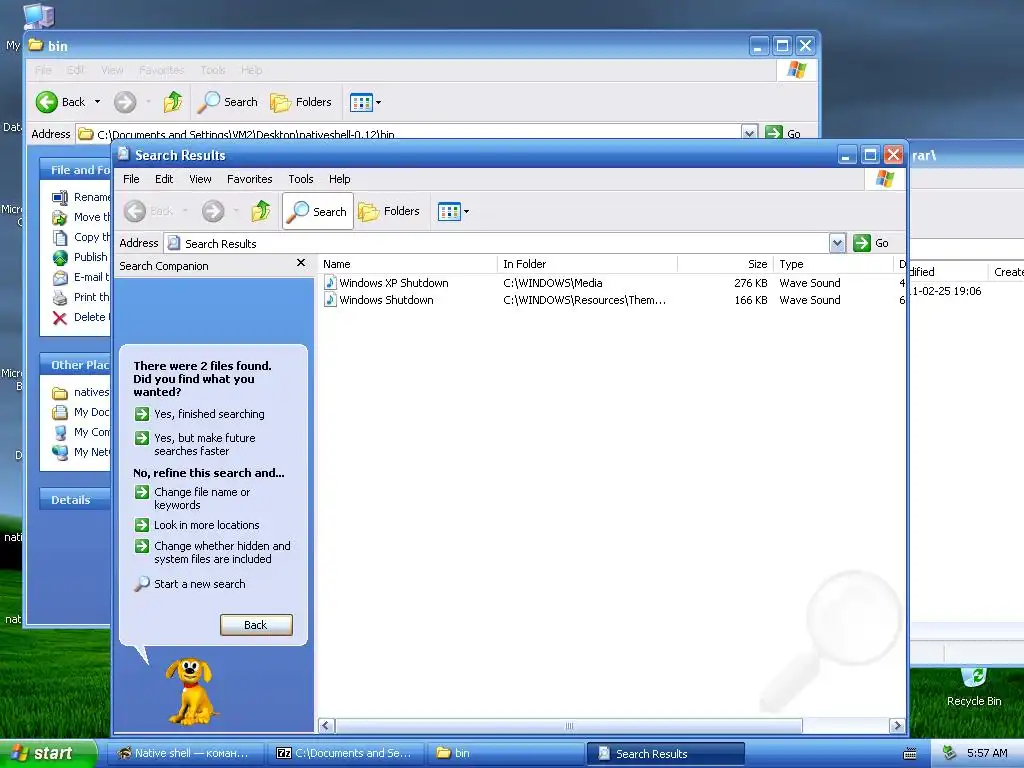Click the taskbar clock showing 5:57 AM
The width and height of the screenshot is (1024, 768).
(x=986, y=753)
